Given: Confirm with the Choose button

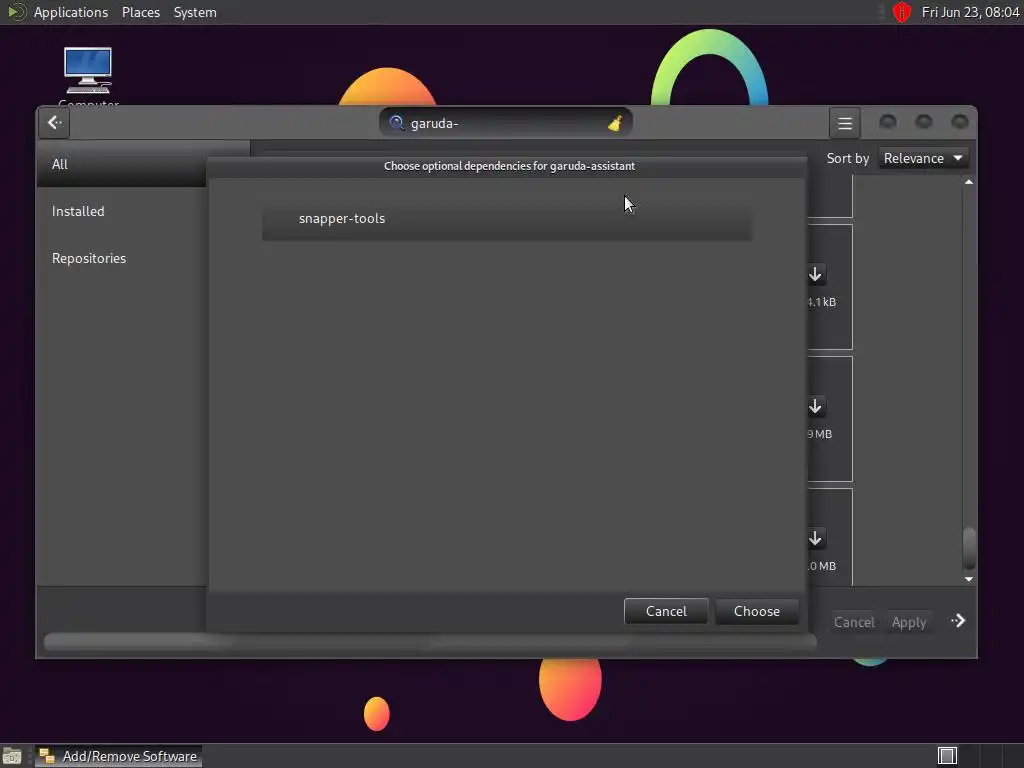Looking at the screenshot, I should coord(756,611).
